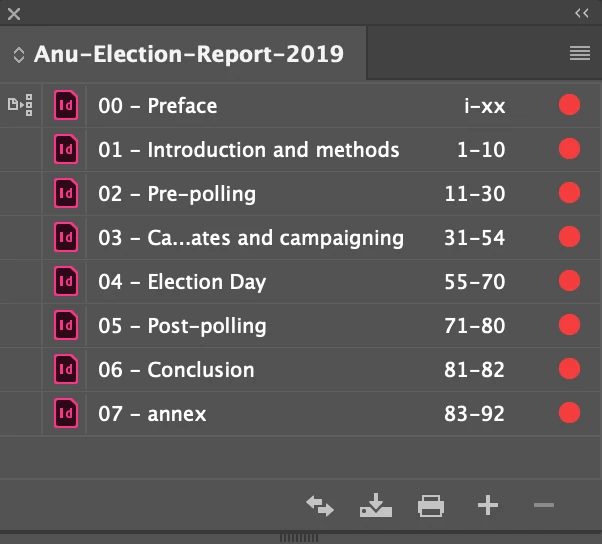
Task: Click the InDesign file icon for 07 – annex
Action: coord(66,413)
